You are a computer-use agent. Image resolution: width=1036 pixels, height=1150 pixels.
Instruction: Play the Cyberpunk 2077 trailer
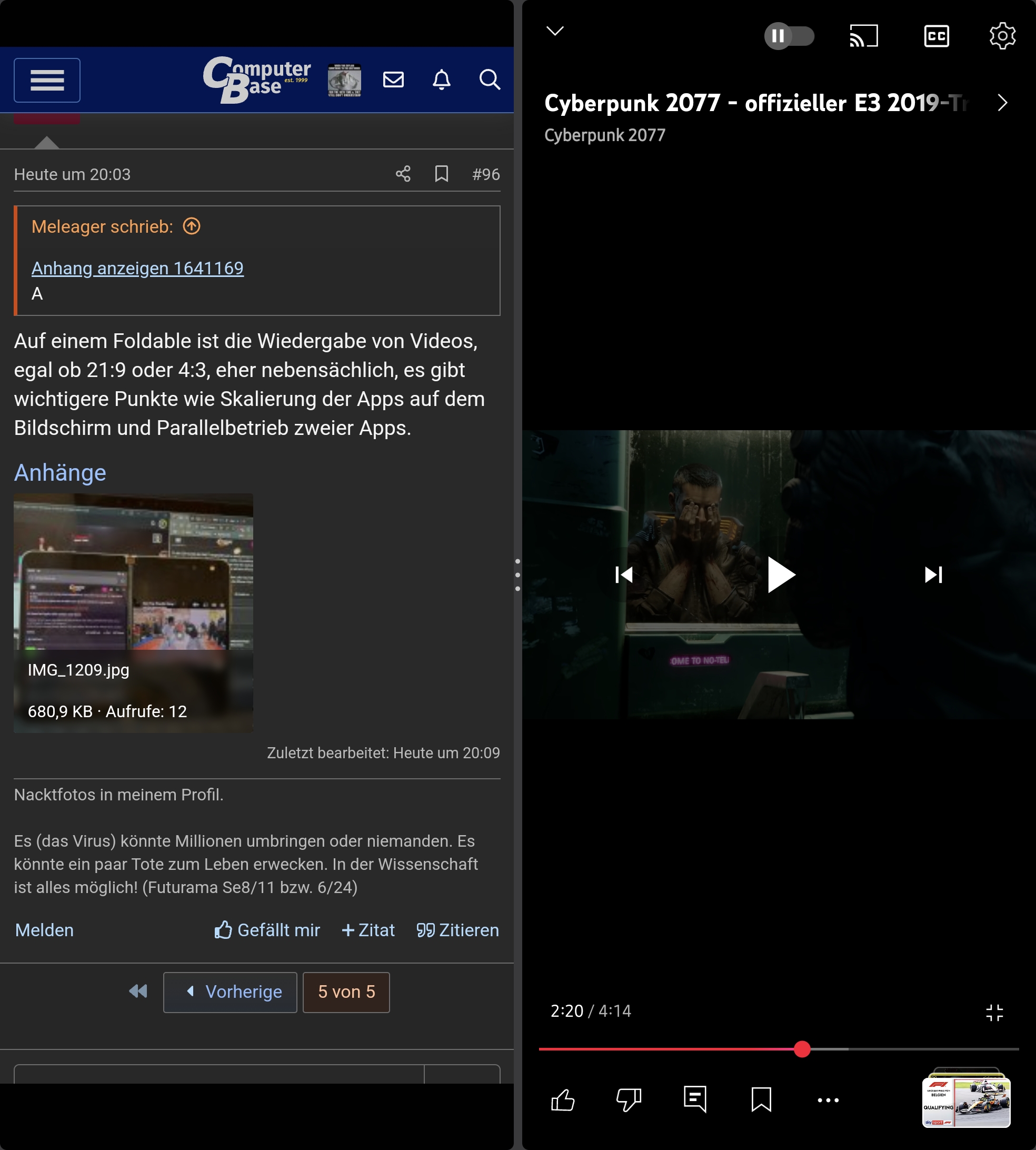pos(780,575)
